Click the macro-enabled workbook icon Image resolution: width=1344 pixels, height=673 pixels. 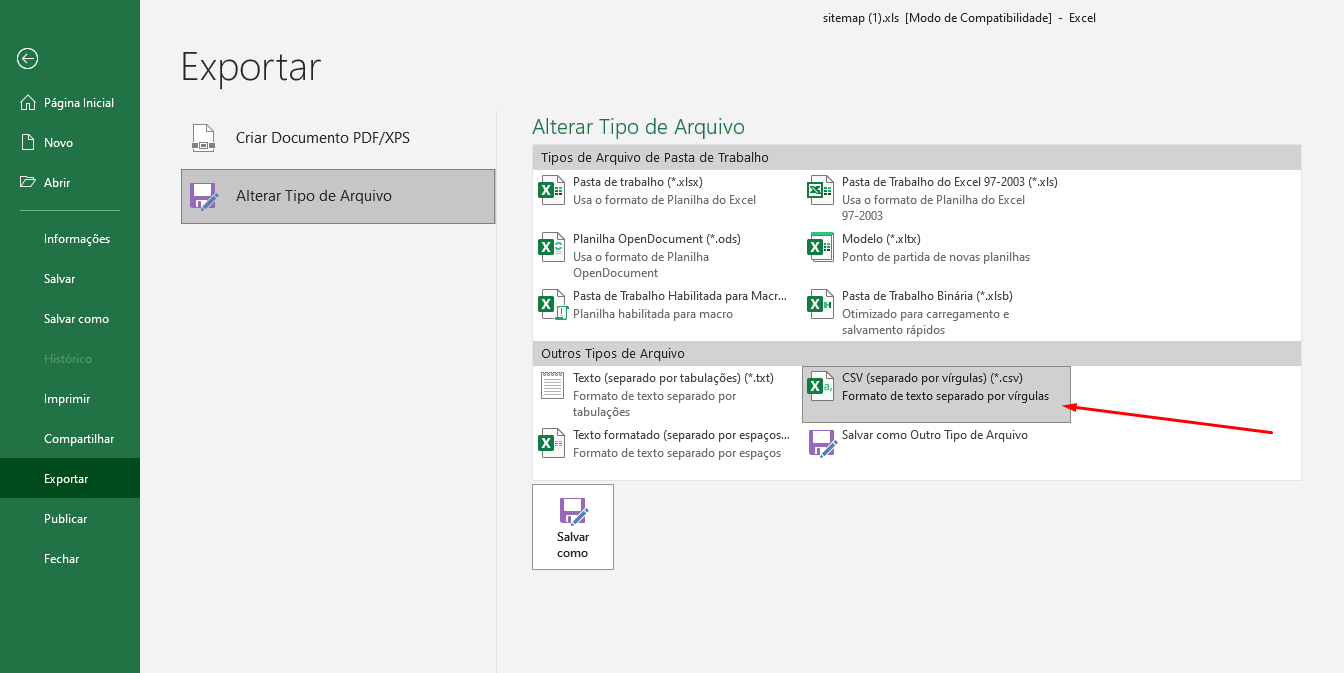[552, 304]
